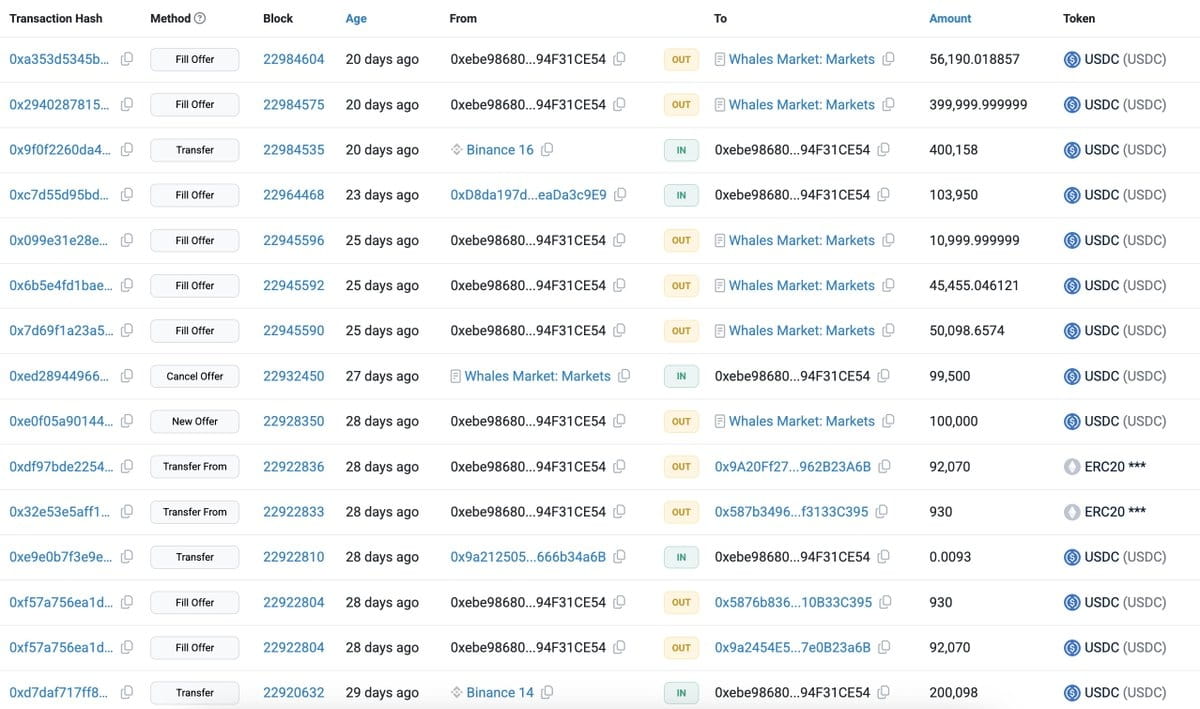
Task: Copy 0xD8da197d...eaDa3c9E9 sender address
Action: [x=620, y=195]
